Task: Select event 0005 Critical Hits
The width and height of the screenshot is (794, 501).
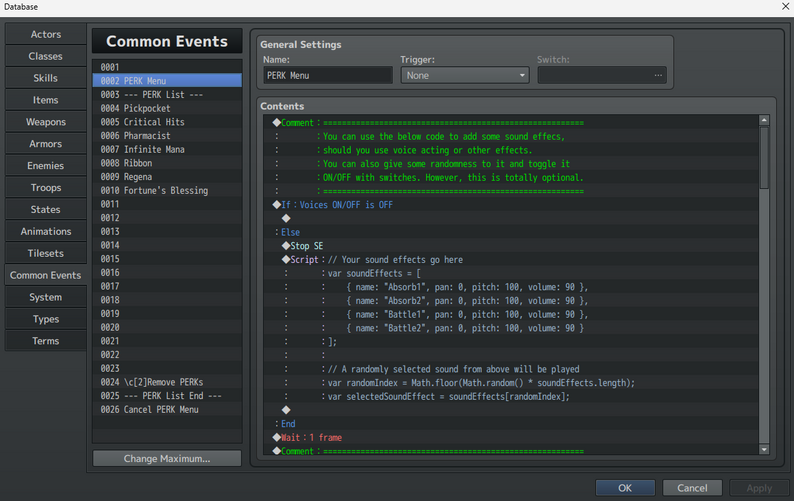Action: 167,122
